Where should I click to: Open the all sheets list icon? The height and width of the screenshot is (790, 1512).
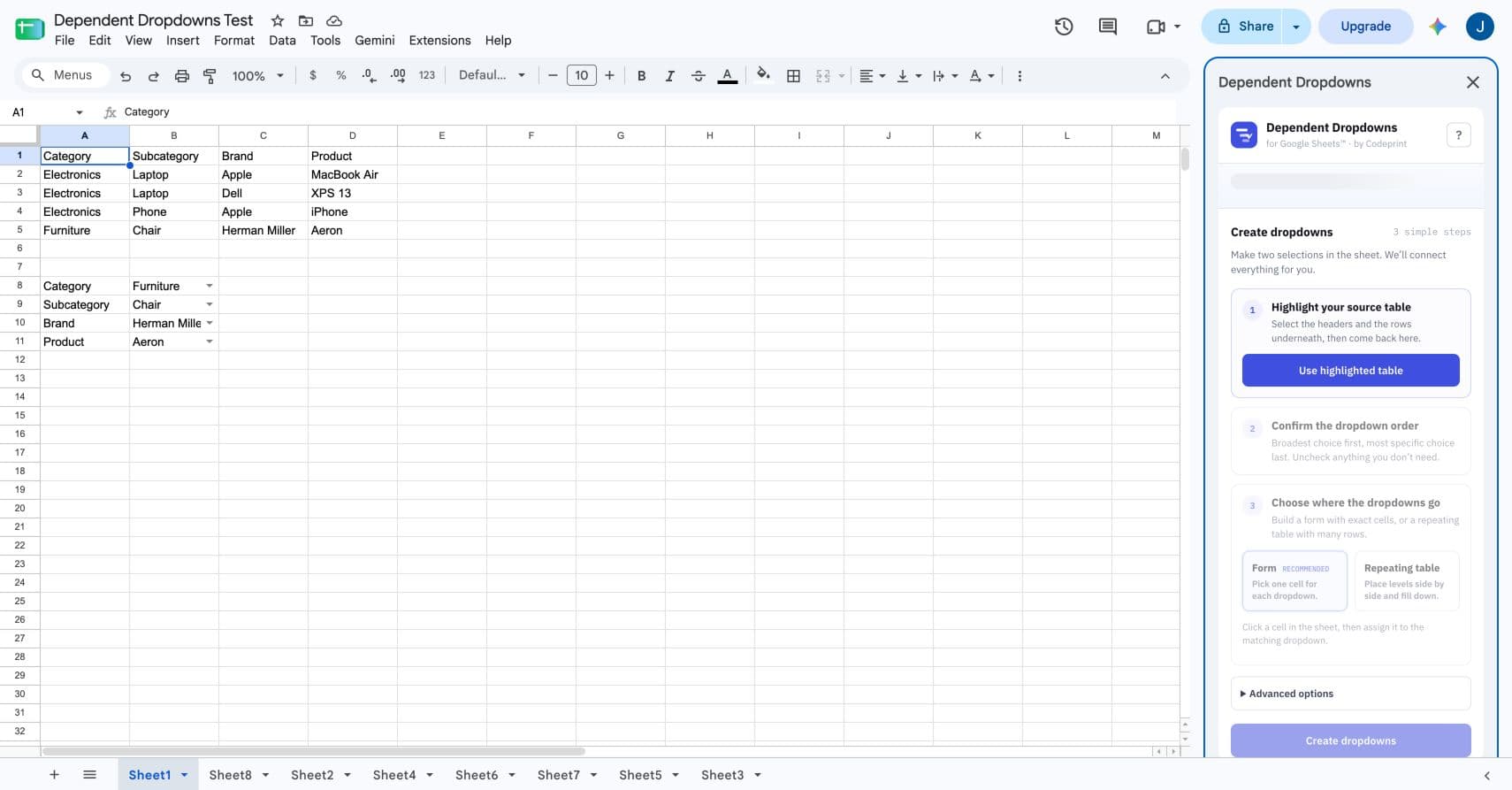click(89, 775)
